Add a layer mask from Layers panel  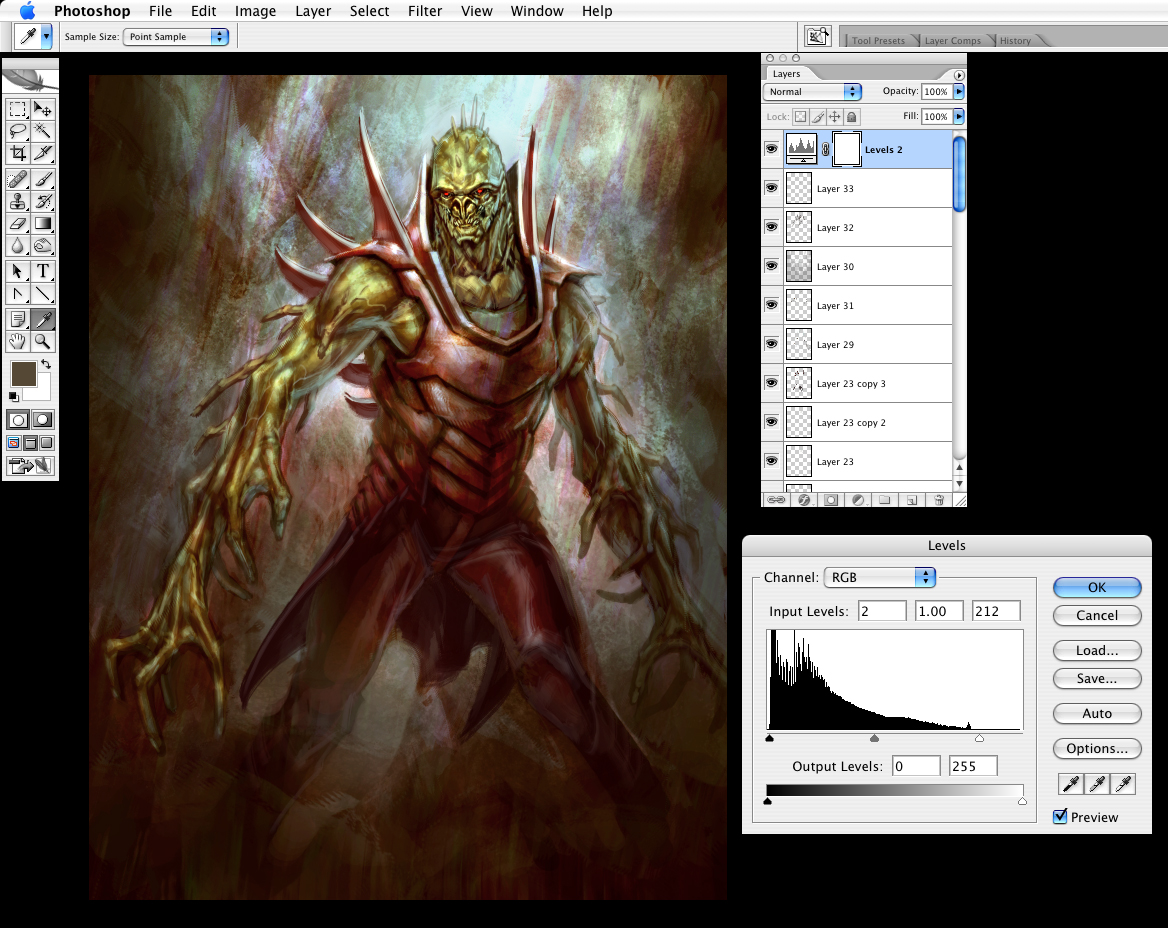click(x=831, y=500)
